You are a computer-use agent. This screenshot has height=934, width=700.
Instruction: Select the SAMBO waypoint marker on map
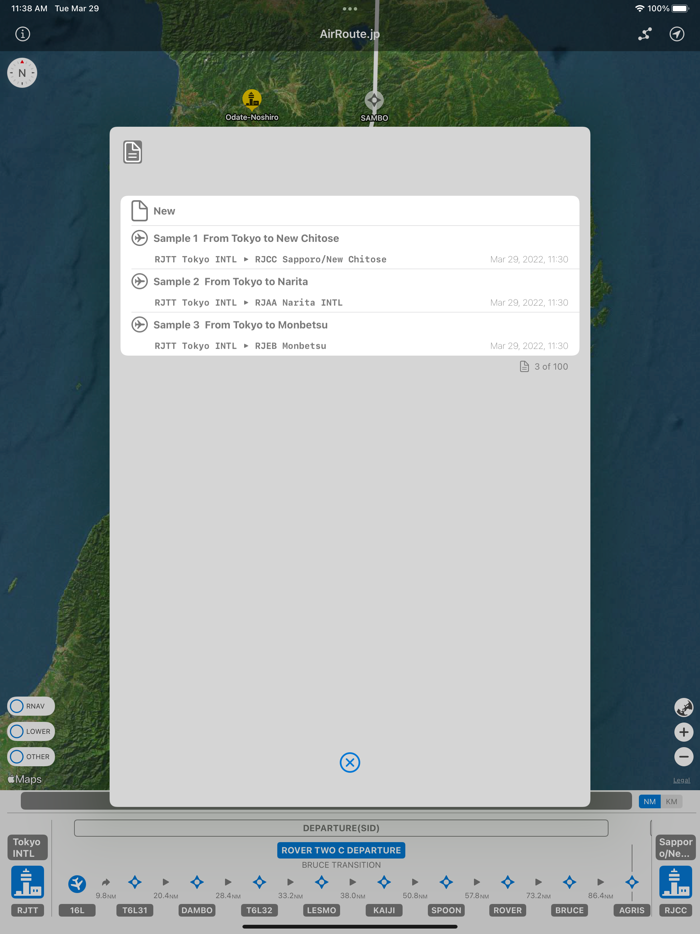[374, 101]
